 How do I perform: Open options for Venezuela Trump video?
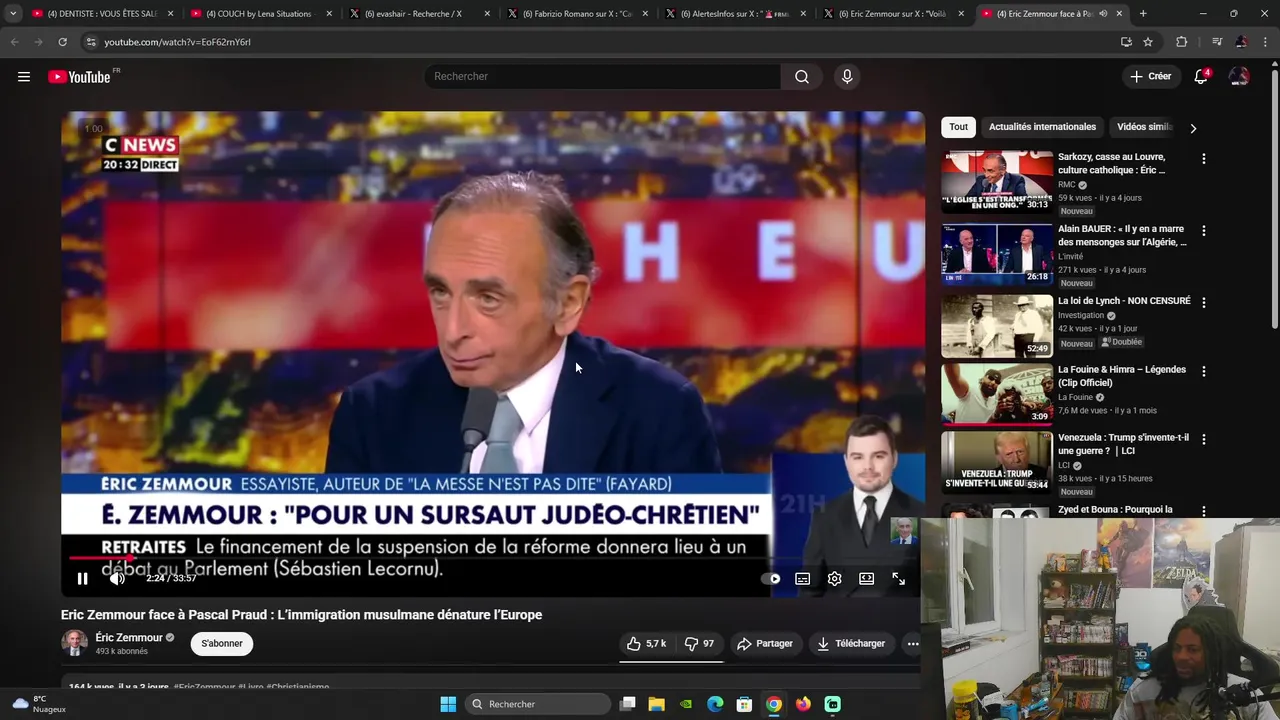(x=1203, y=440)
